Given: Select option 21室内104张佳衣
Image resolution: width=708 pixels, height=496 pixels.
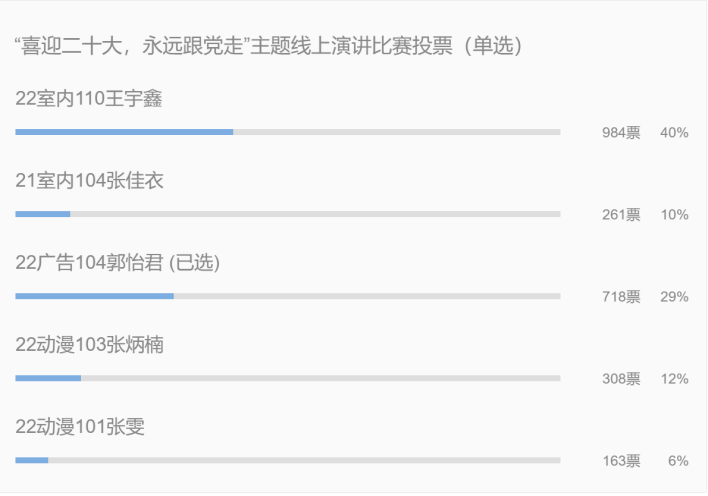Looking at the screenshot, I should (89, 181).
